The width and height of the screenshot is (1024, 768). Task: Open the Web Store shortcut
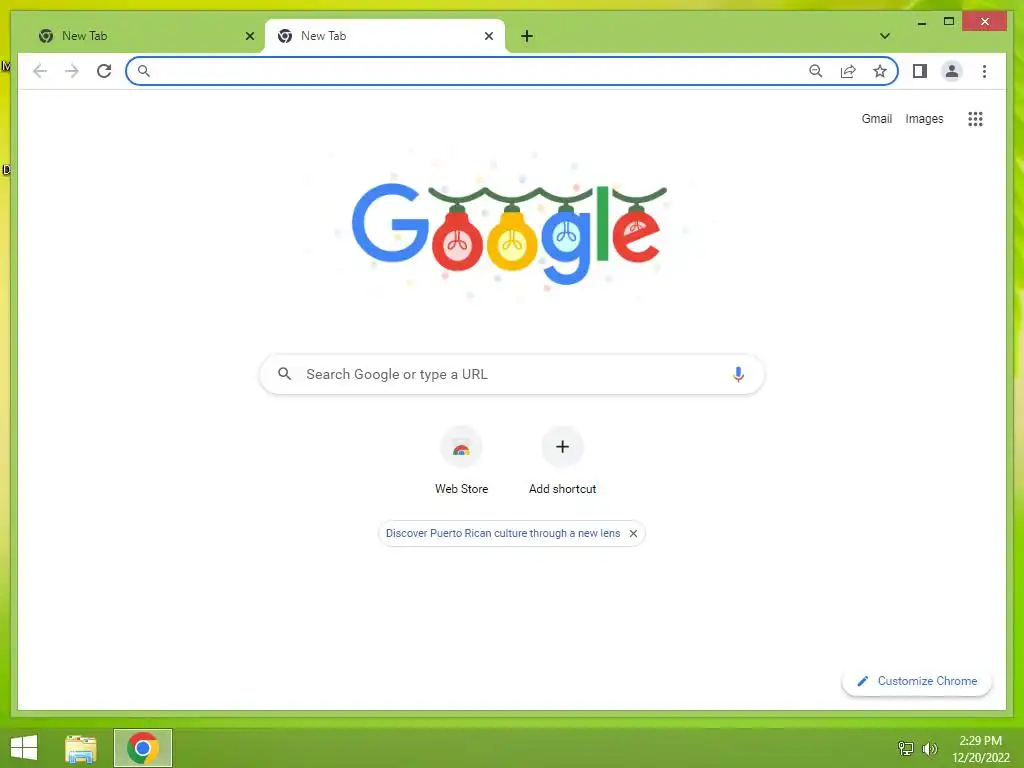click(461, 461)
